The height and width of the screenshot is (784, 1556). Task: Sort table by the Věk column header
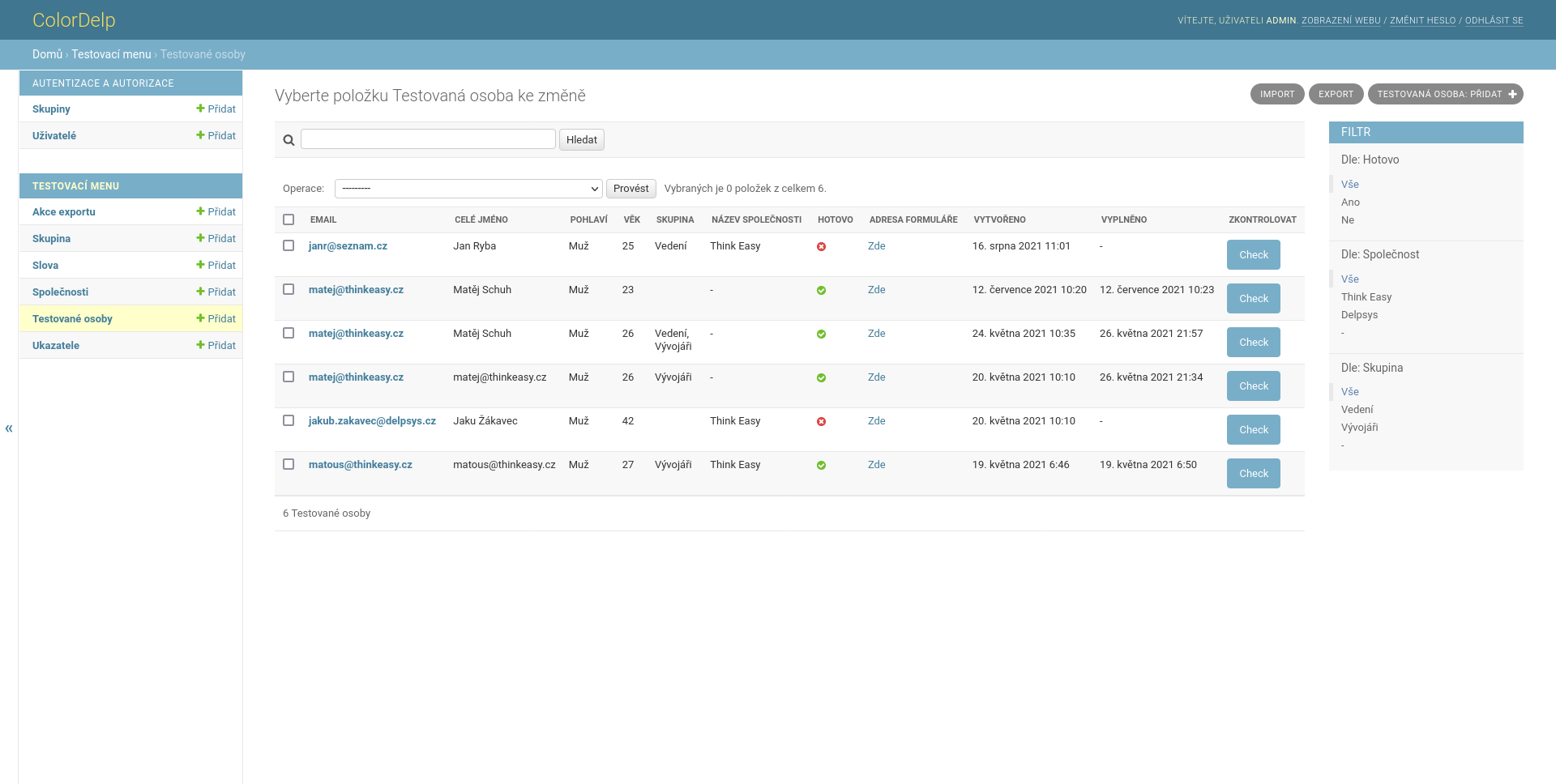click(631, 219)
